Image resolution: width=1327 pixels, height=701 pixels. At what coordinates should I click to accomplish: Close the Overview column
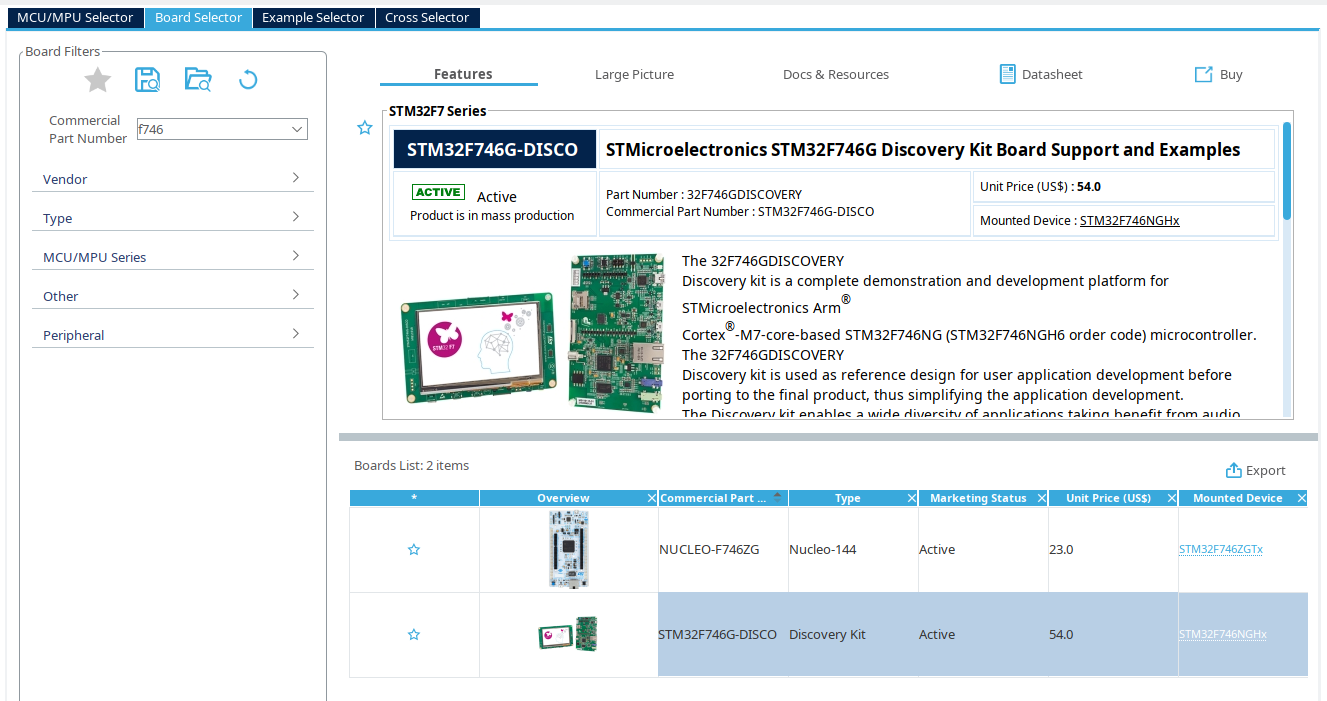652,498
